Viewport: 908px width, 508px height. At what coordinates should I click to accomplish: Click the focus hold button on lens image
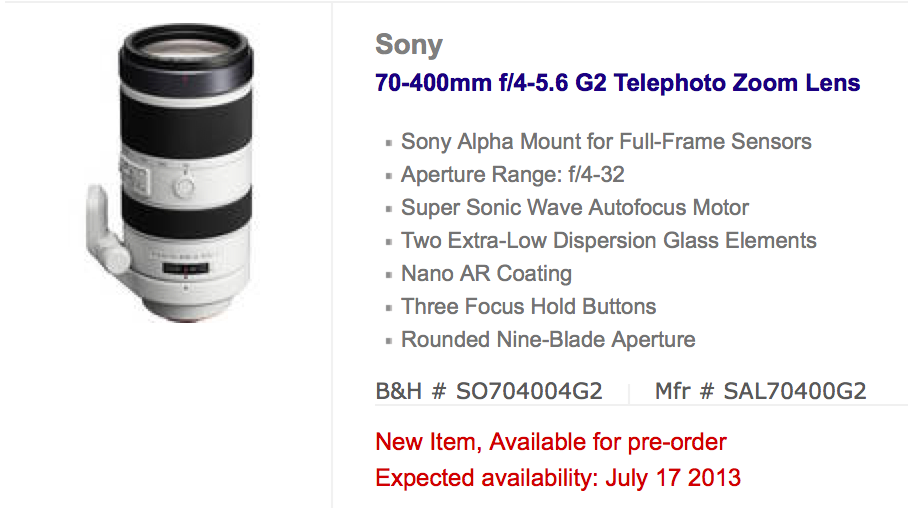(x=184, y=187)
